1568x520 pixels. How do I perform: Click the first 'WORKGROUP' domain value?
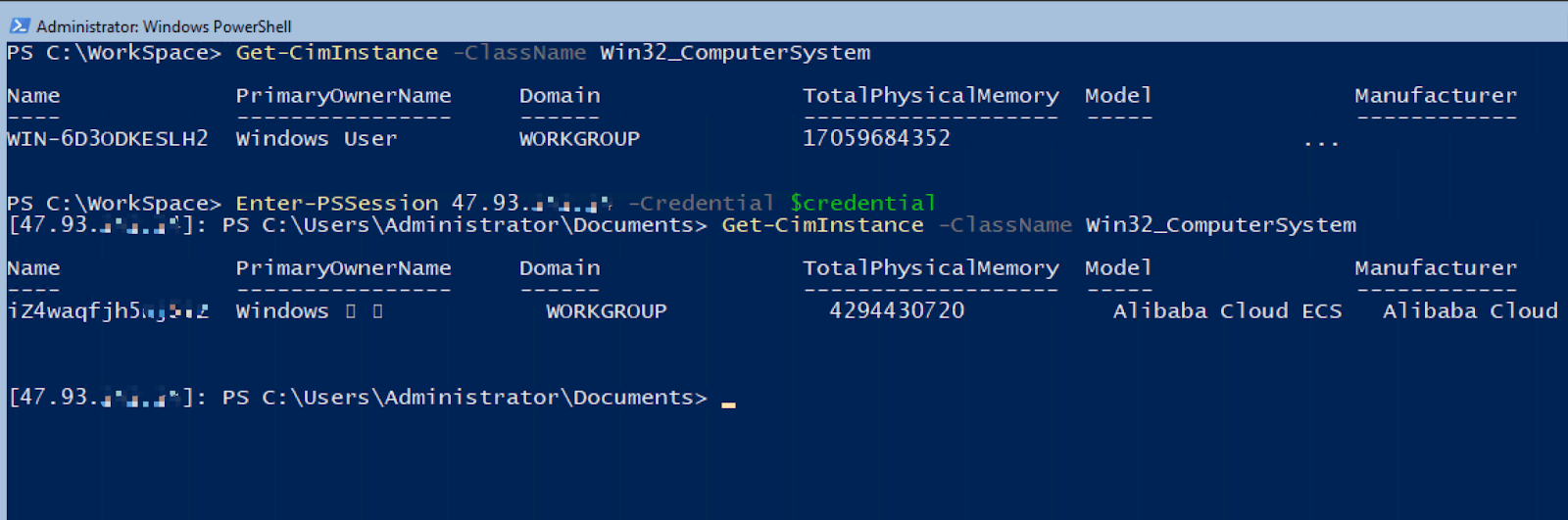pyautogui.click(x=579, y=138)
